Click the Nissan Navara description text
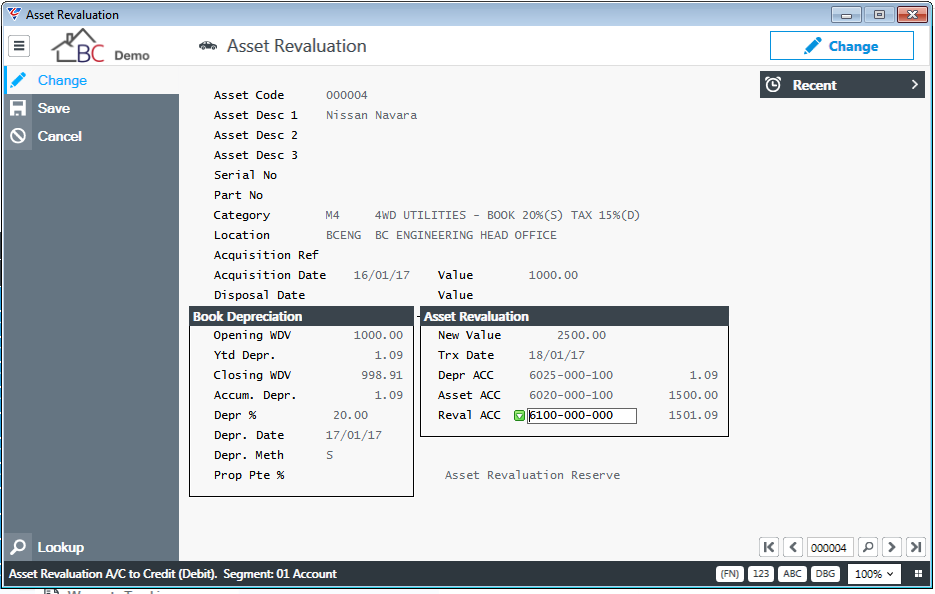The width and height of the screenshot is (935, 594). [x=371, y=115]
